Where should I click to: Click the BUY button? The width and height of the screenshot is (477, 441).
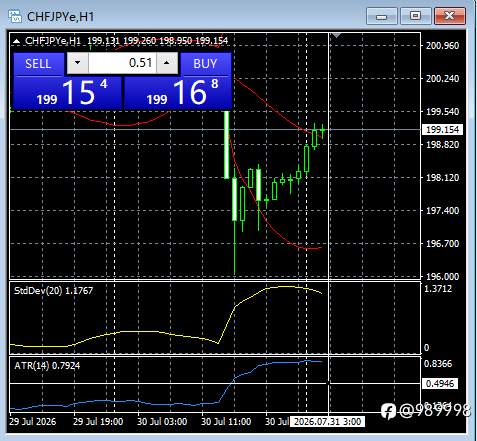pos(205,64)
